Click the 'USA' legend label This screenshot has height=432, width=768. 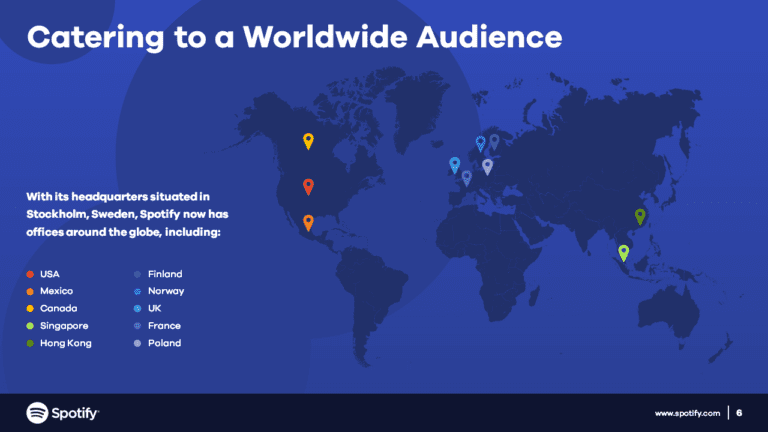pyautogui.click(x=49, y=274)
